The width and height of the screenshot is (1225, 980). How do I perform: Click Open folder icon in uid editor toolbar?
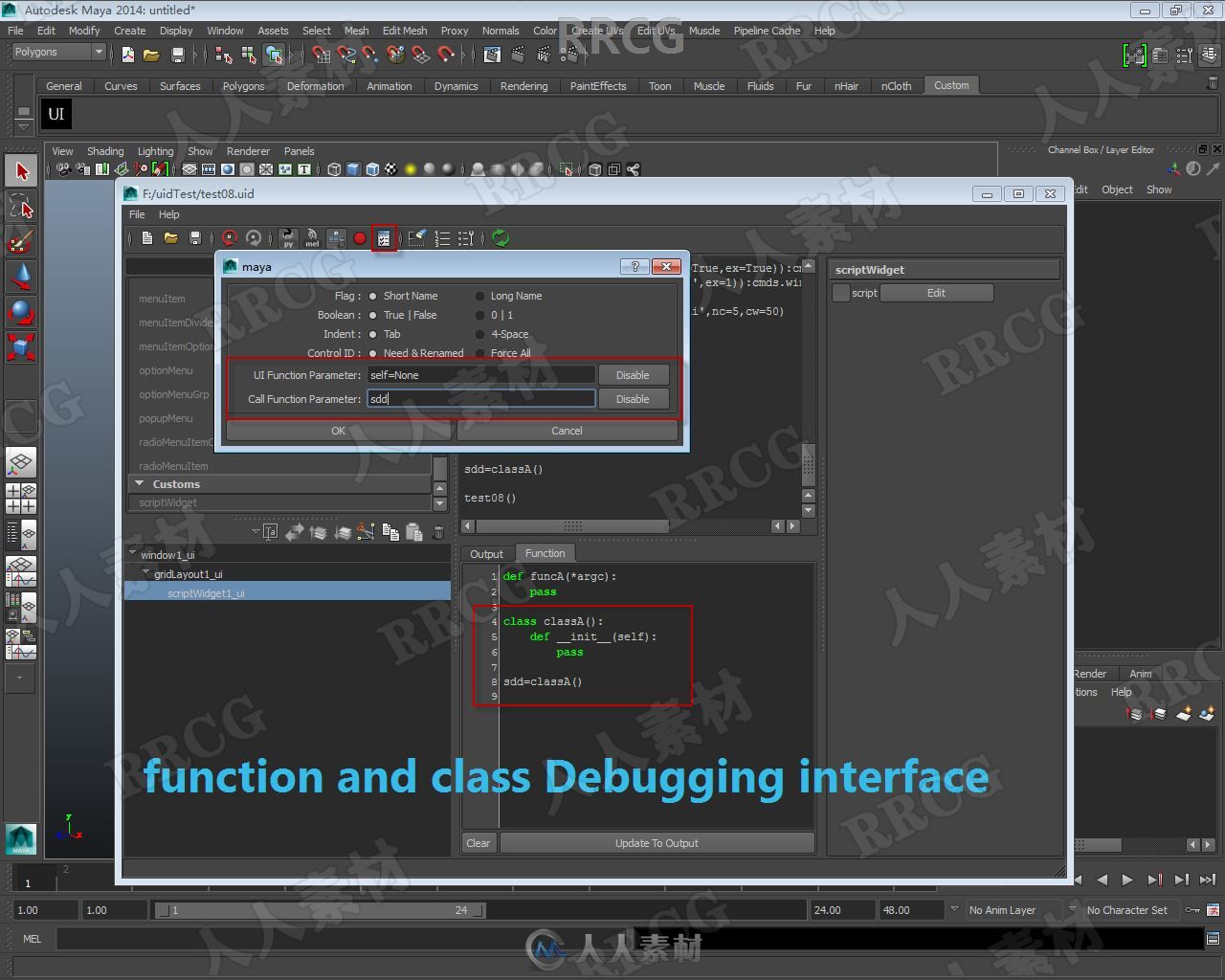click(x=170, y=238)
